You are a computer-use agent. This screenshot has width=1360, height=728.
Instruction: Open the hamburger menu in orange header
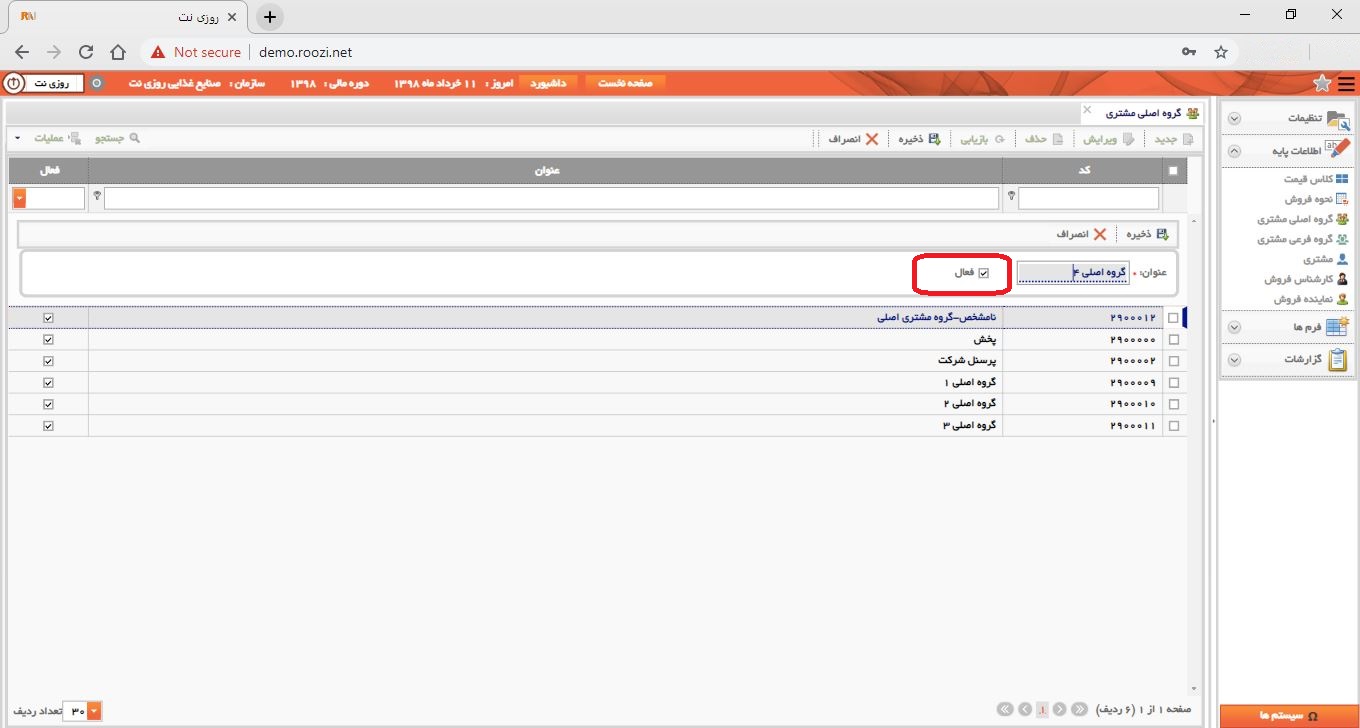click(1346, 83)
